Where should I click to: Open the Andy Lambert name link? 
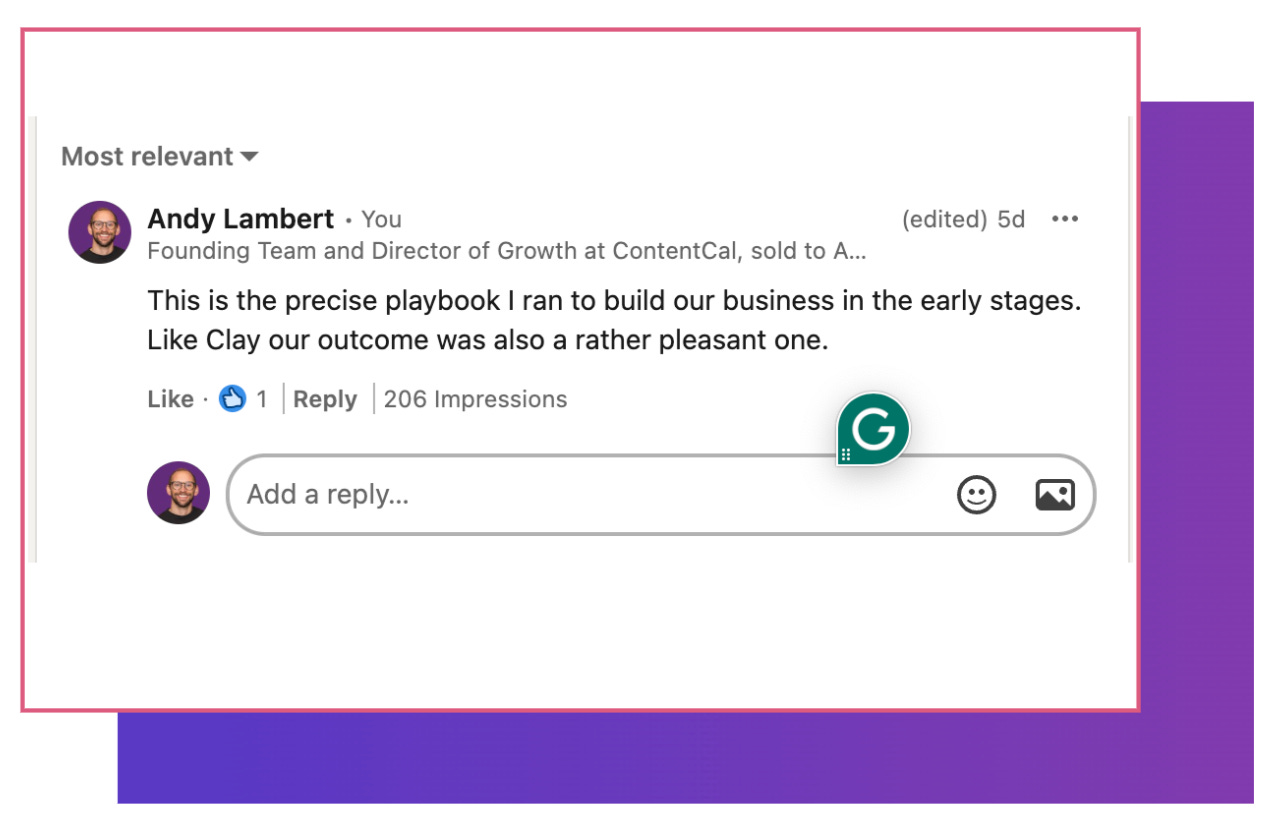pos(240,218)
